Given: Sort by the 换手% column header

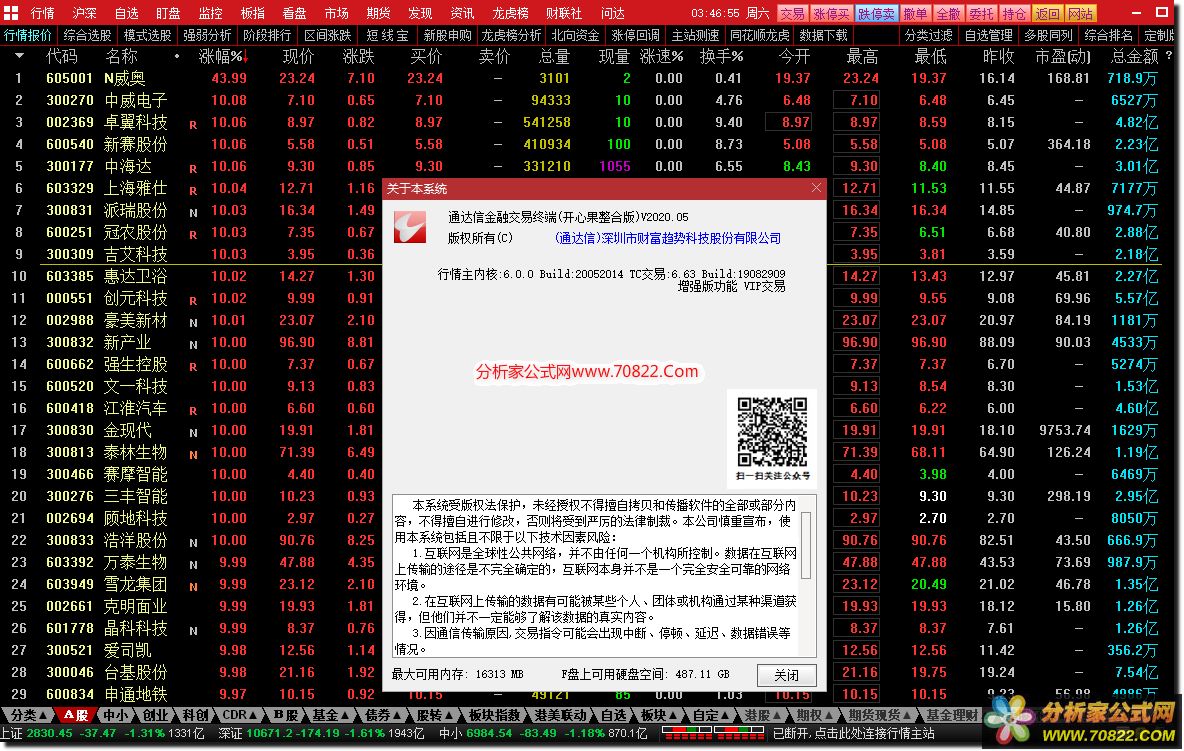Looking at the screenshot, I should pyautogui.click(x=721, y=57).
